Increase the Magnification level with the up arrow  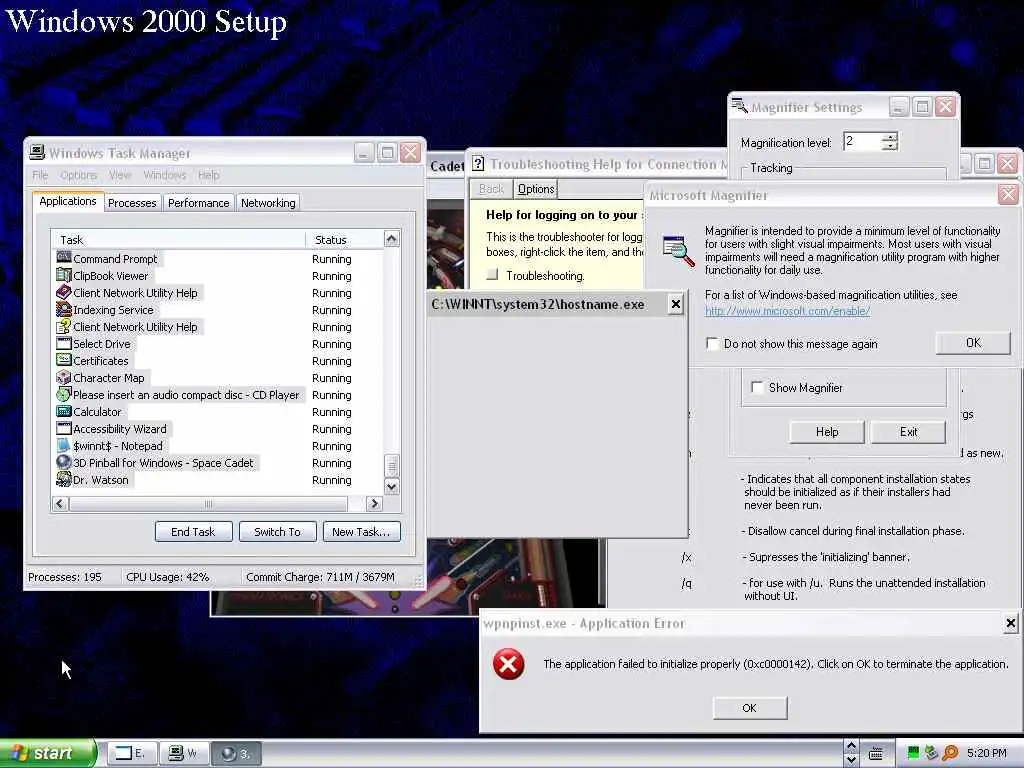[x=889, y=136]
